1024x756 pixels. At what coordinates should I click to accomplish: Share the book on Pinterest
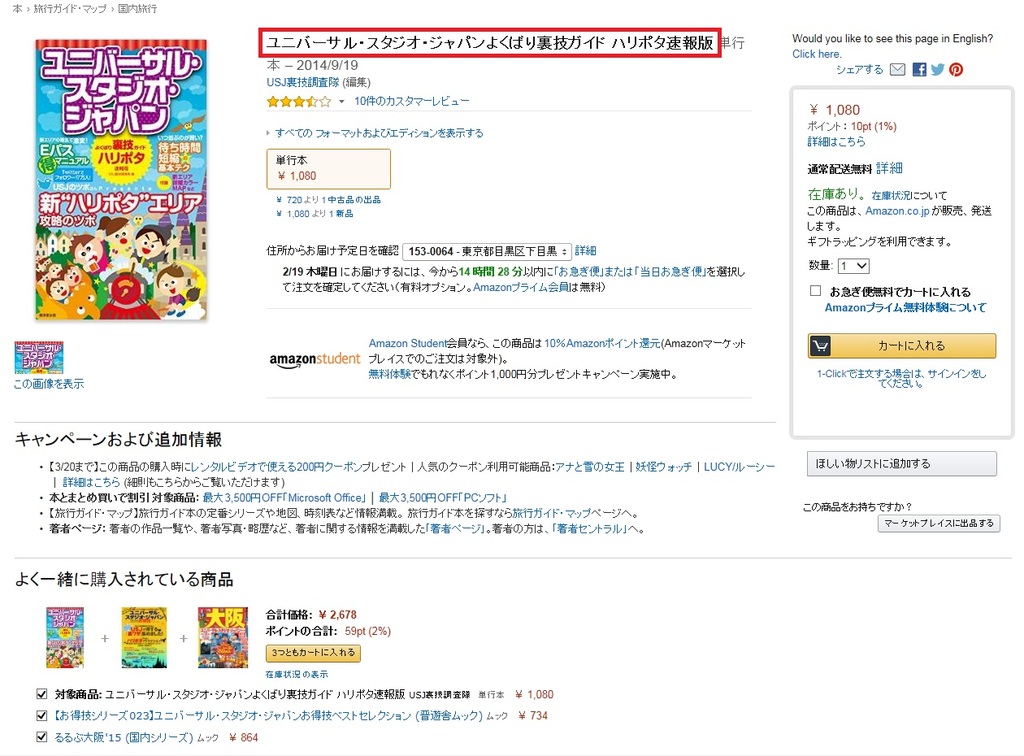pyautogui.click(x=956, y=69)
